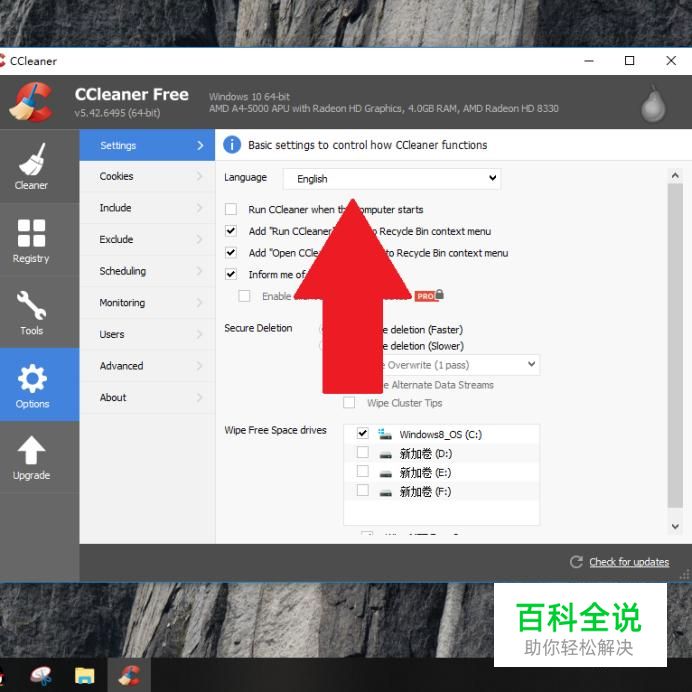Uncheck Add 'Run CCleaner' Recycle Bin option
692x692 pixels.
(x=231, y=231)
